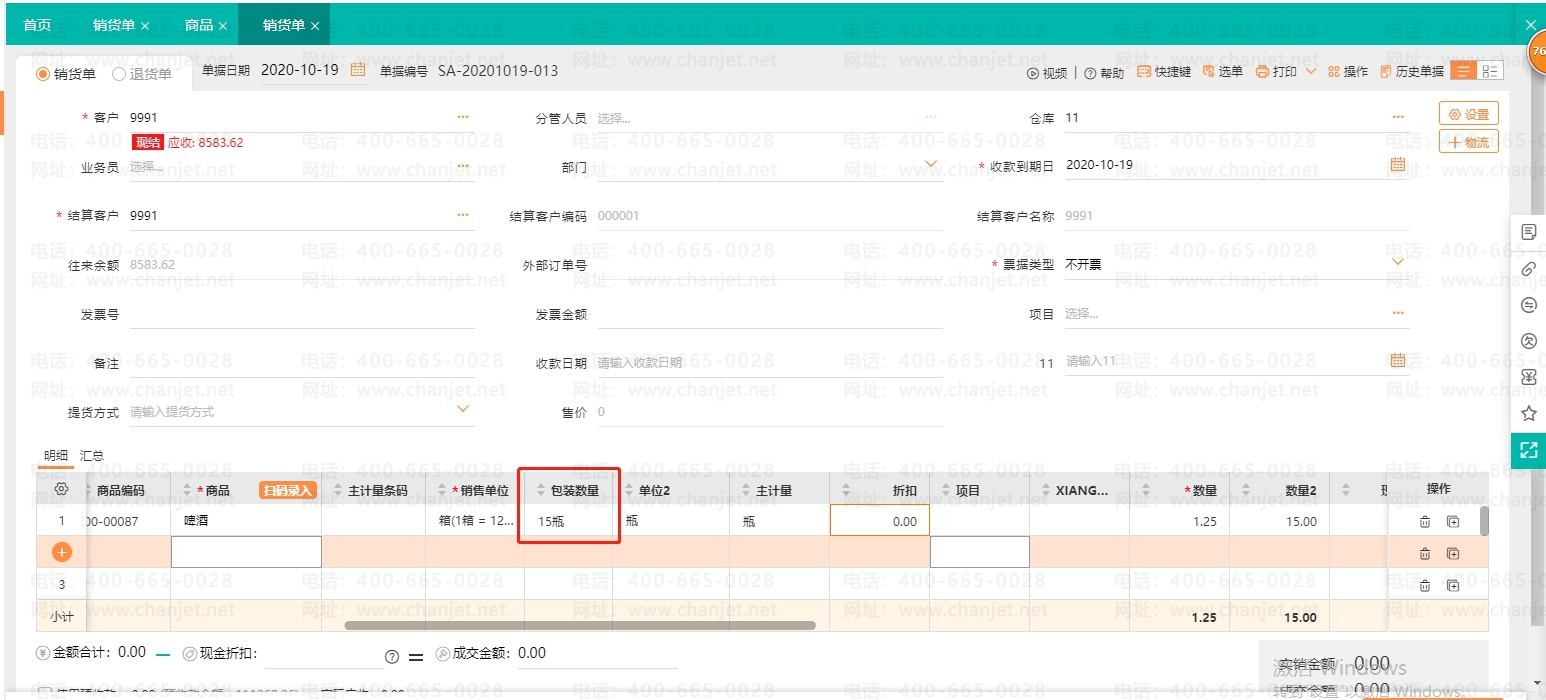Click the 设置 settings button
The image size is (1546, 700).
pos(1469,114)
